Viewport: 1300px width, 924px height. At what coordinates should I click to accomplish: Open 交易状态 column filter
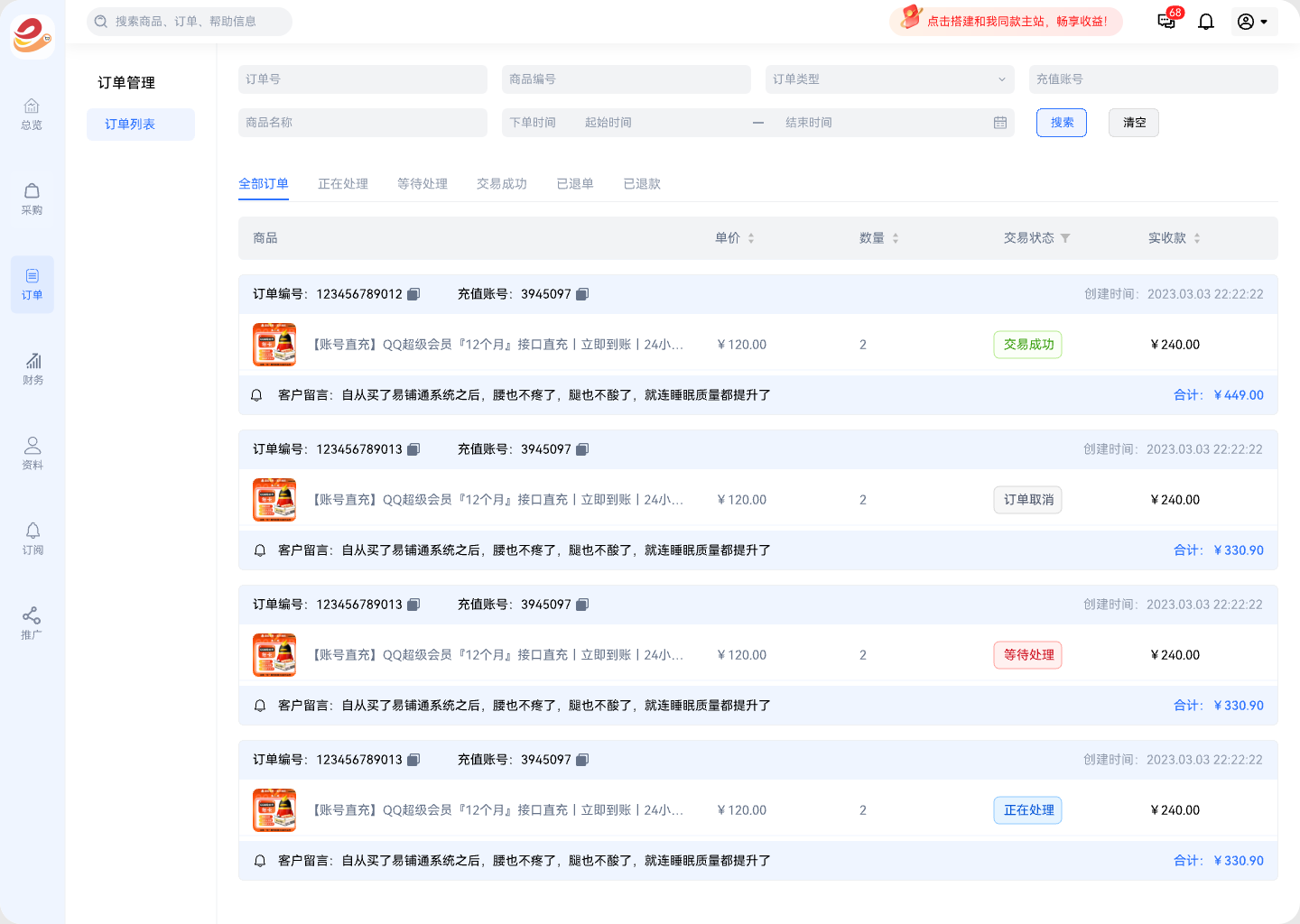(1065, 238)
